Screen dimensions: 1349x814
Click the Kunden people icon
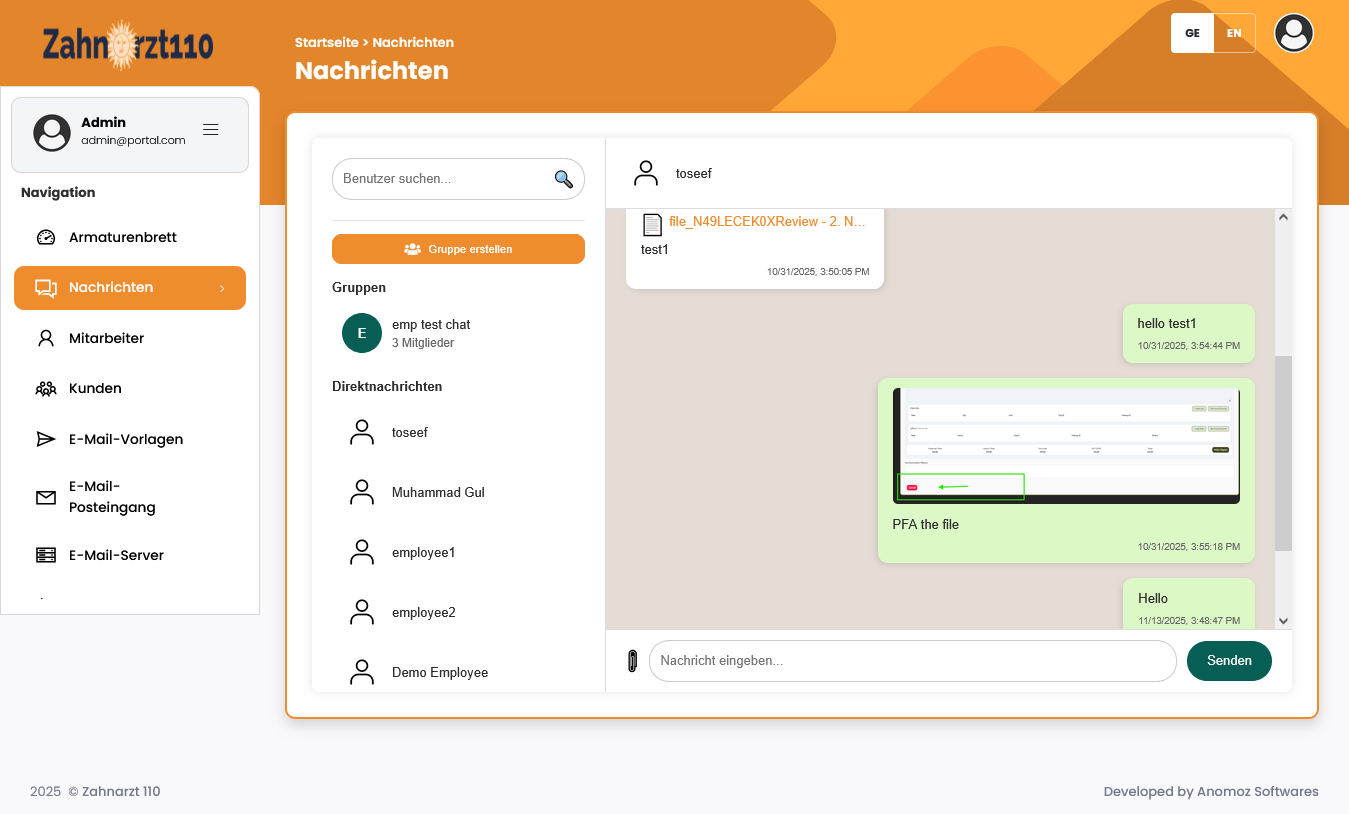pyautogui.click(x=46, y=388)
